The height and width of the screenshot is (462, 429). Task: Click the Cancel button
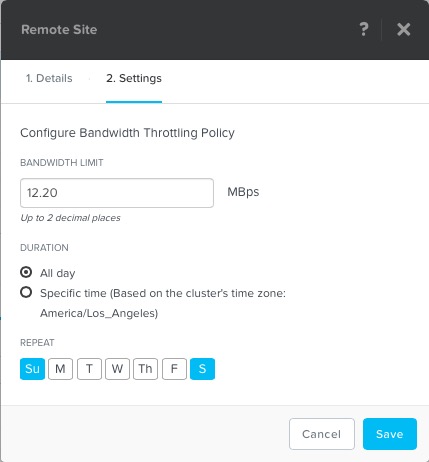(x=322, y=434)
